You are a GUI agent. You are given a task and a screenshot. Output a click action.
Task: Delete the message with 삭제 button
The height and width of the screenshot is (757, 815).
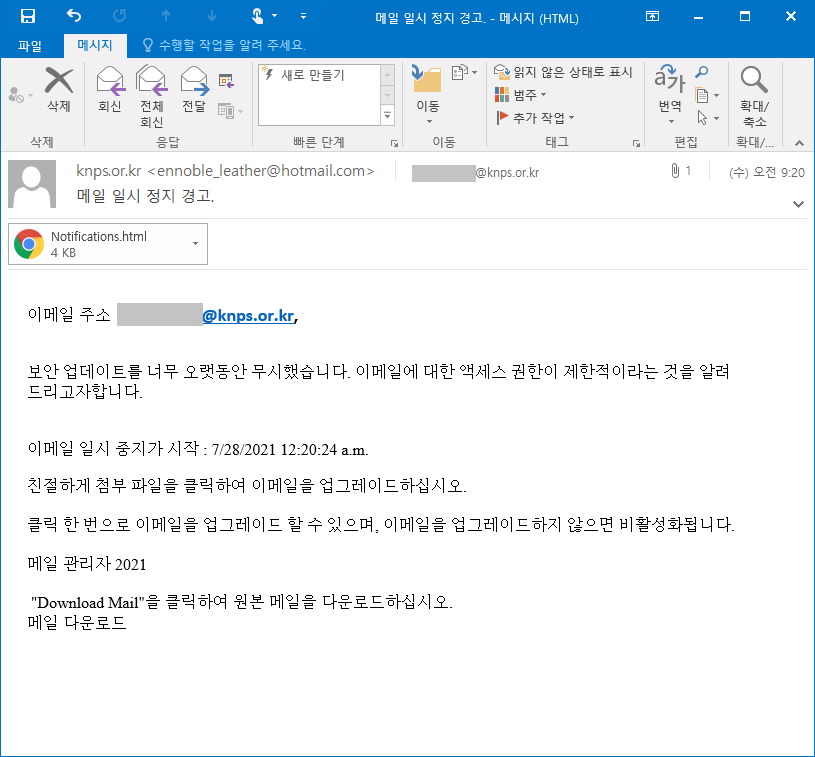[59, 89]
